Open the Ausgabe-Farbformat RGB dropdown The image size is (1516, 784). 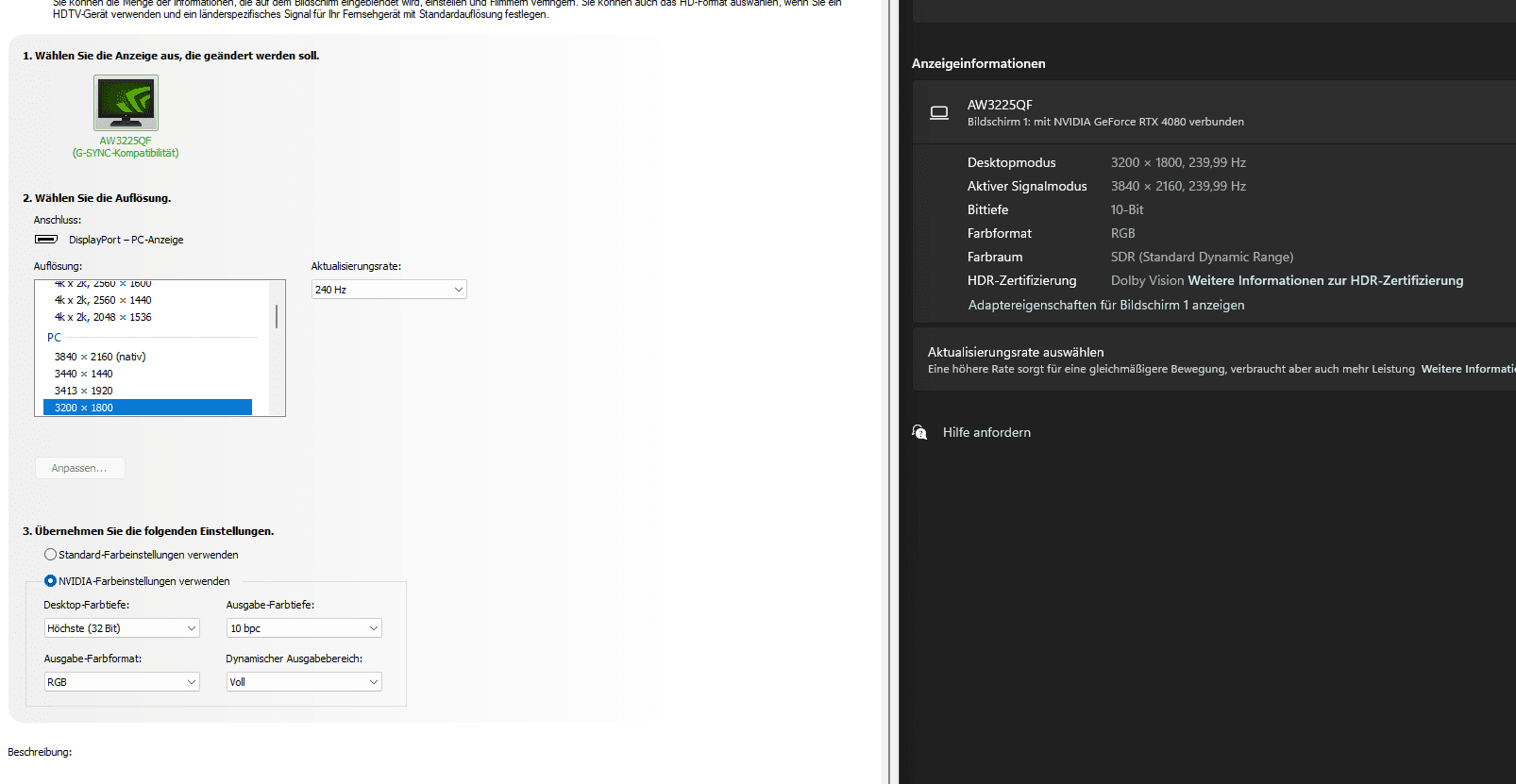coord(122,682)
